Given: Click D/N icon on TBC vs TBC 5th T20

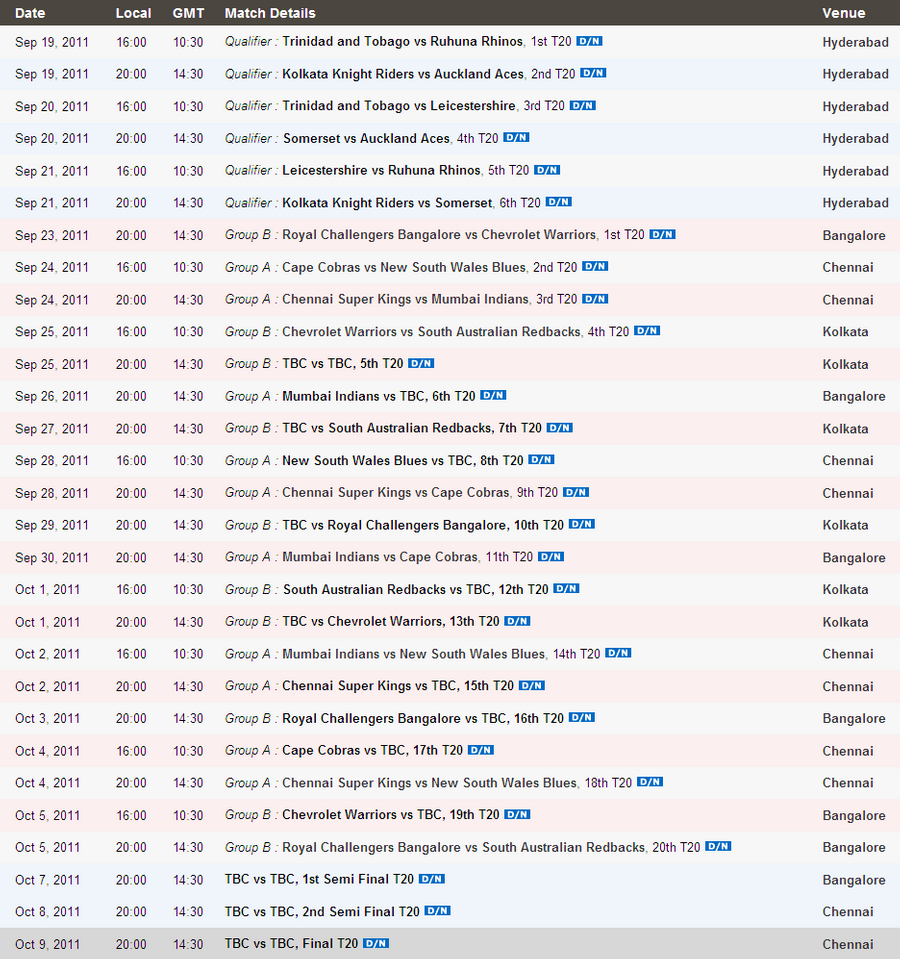Looking at the screenshot, I should (x=421, y=363).
